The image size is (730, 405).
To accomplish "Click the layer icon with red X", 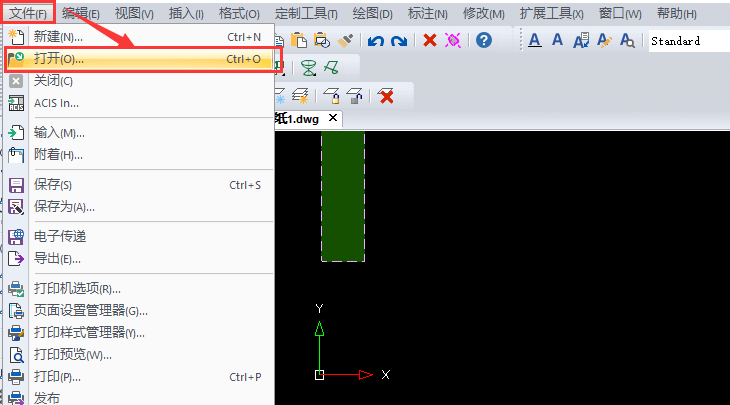I will pyautogui.click(x=385, y=96).
